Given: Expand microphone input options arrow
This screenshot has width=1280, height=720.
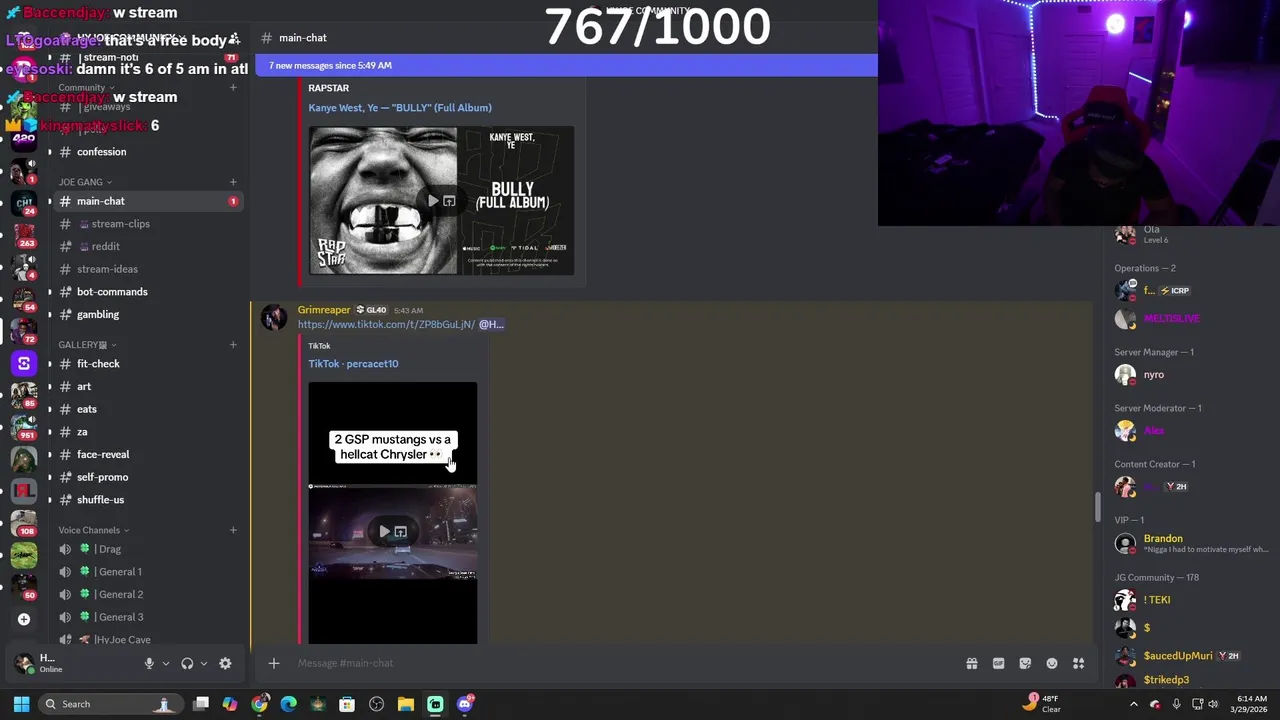Looking at the screenshot, I should 166,663.
